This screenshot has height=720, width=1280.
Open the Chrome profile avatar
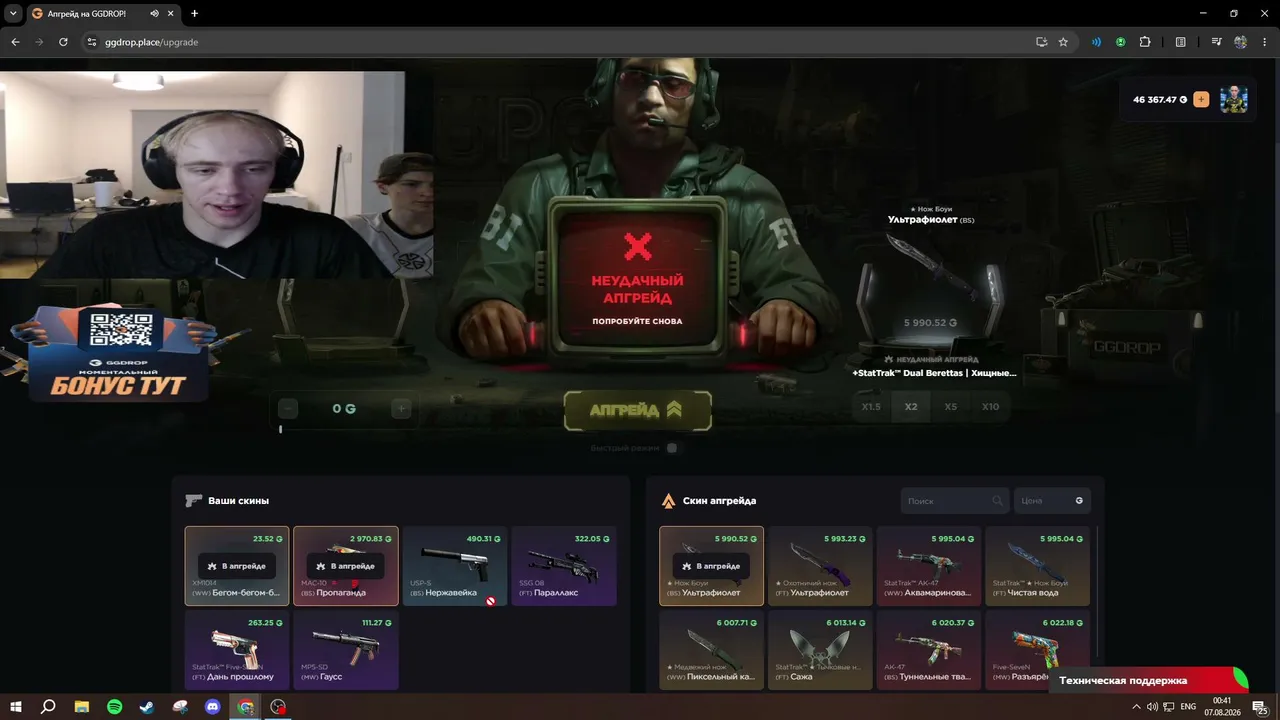(1241, 42)
